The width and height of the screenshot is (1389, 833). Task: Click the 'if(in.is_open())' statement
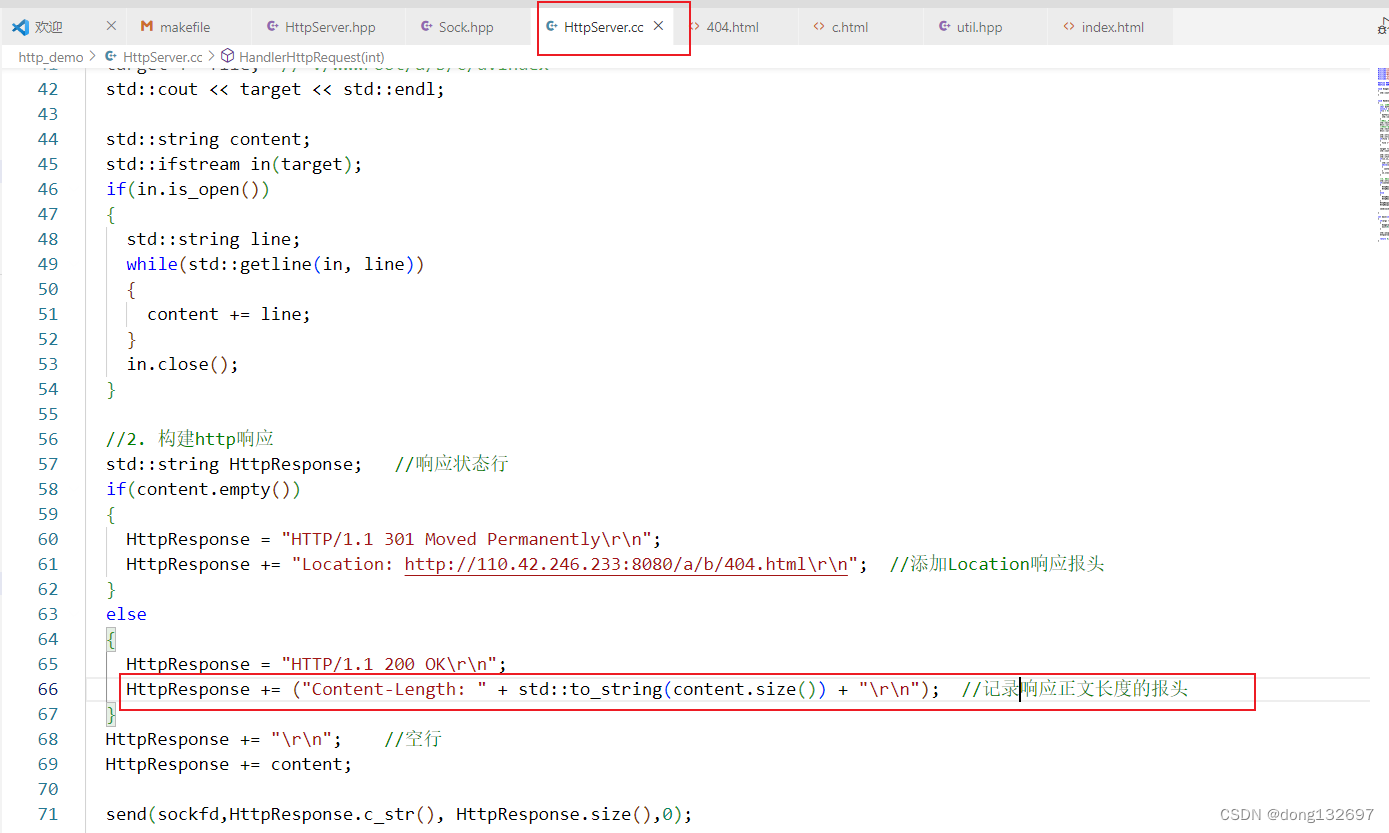[x=188, y=189]
